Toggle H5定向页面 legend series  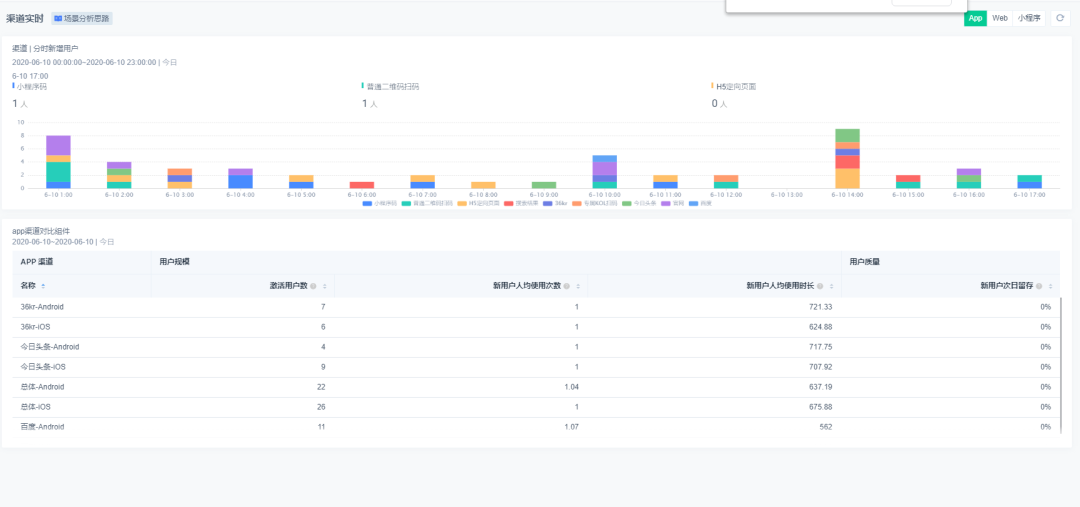[478, 203]
